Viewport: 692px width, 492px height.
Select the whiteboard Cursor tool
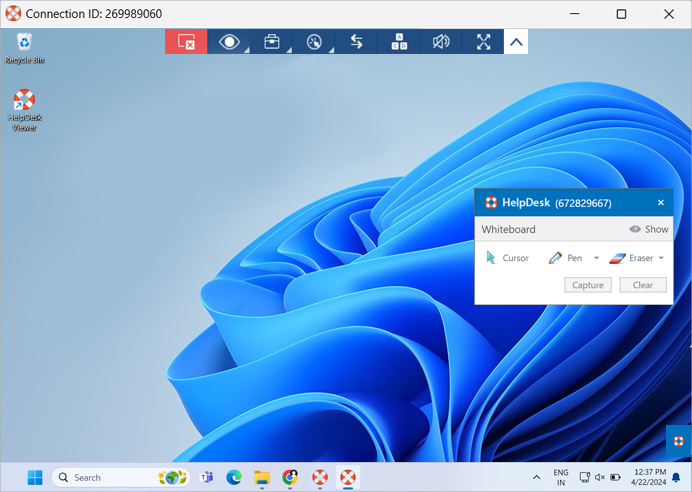507,258
